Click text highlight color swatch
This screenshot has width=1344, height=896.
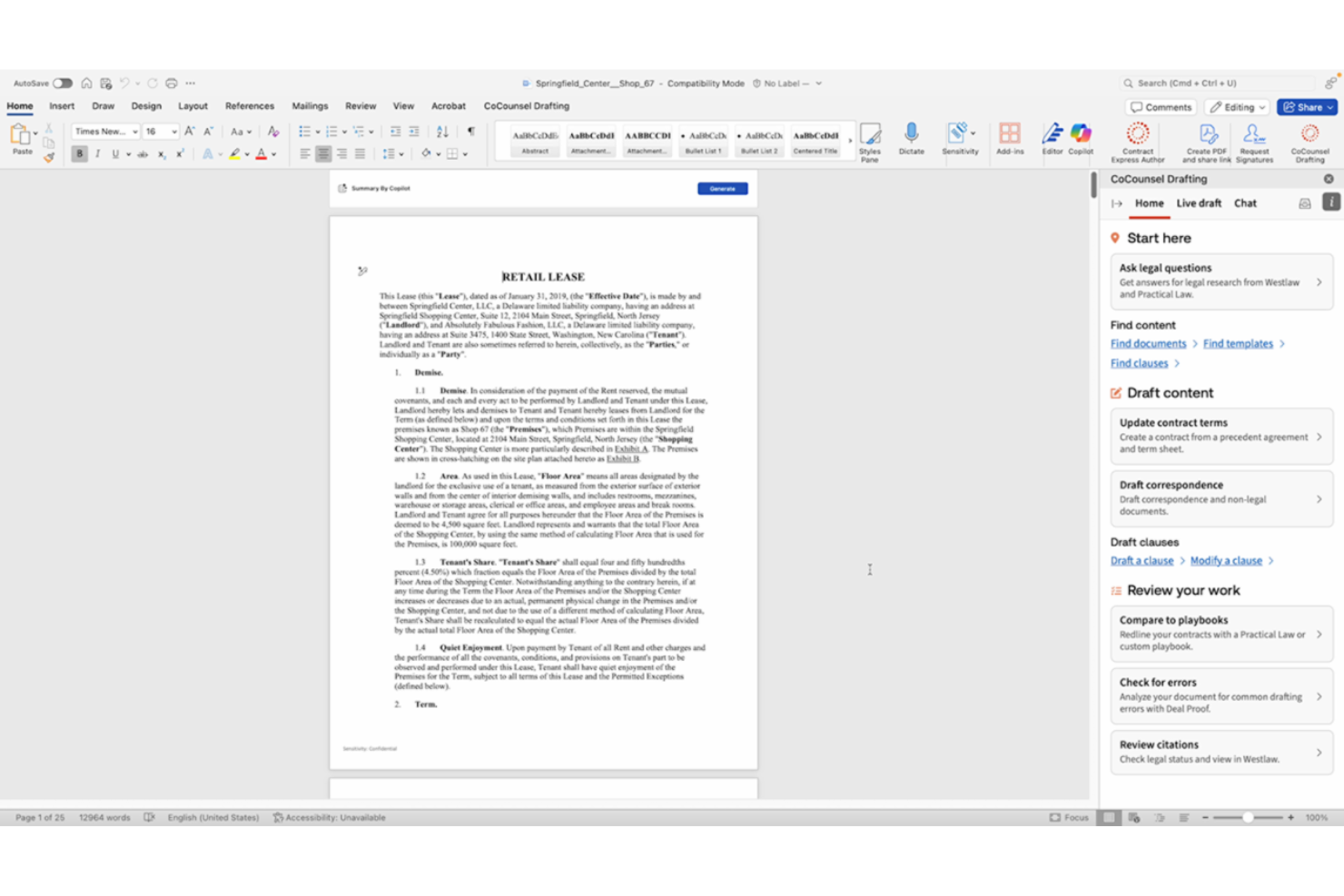click(234, 154)
